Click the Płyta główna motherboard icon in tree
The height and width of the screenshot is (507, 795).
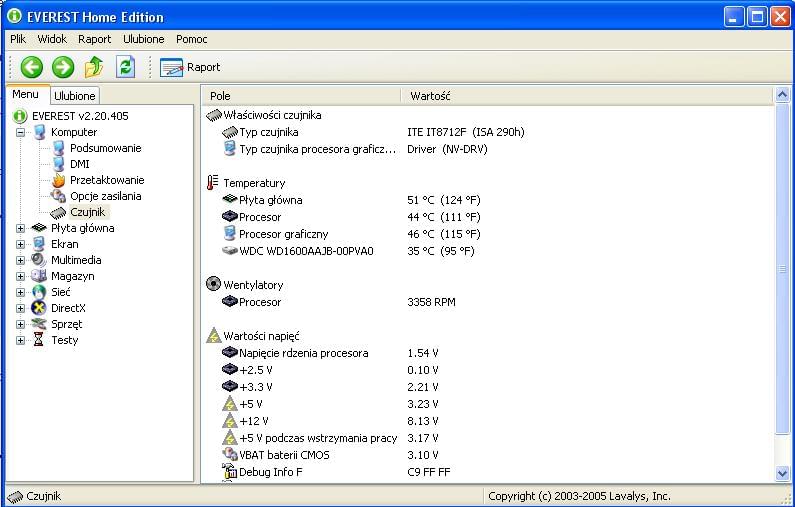(x=39, y=228)
